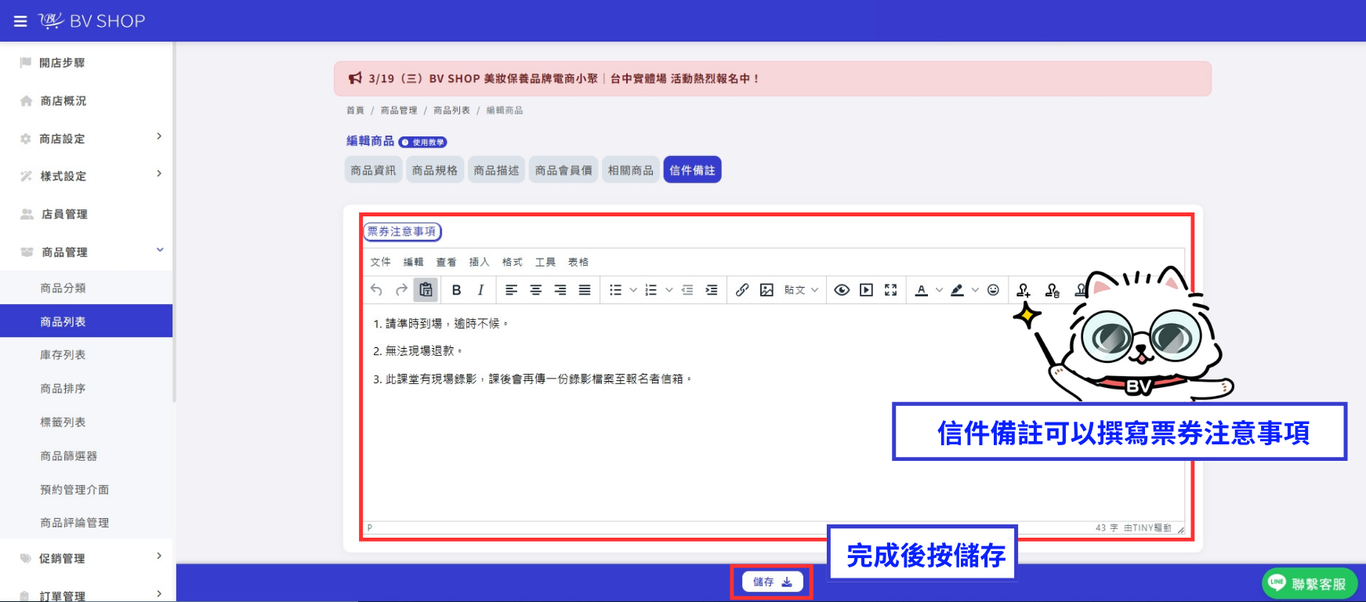This screenshot has height=602, width=1366.
Task: Open the 貼文 dropdown in toolbar
Action: coord(801,290)
